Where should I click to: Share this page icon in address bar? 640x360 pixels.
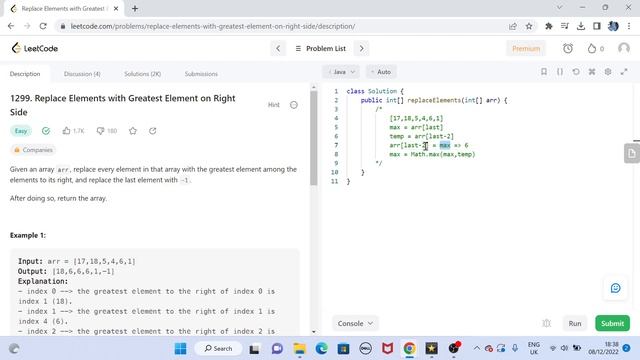[x=513, y=26]
